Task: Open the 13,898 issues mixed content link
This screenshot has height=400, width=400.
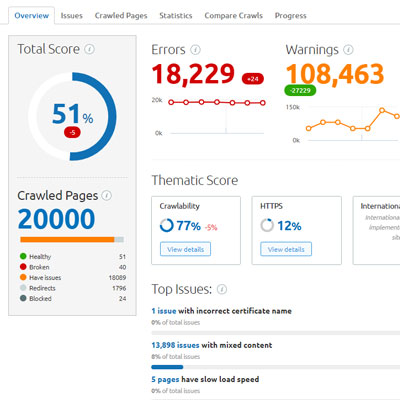Action: point(175,345)
